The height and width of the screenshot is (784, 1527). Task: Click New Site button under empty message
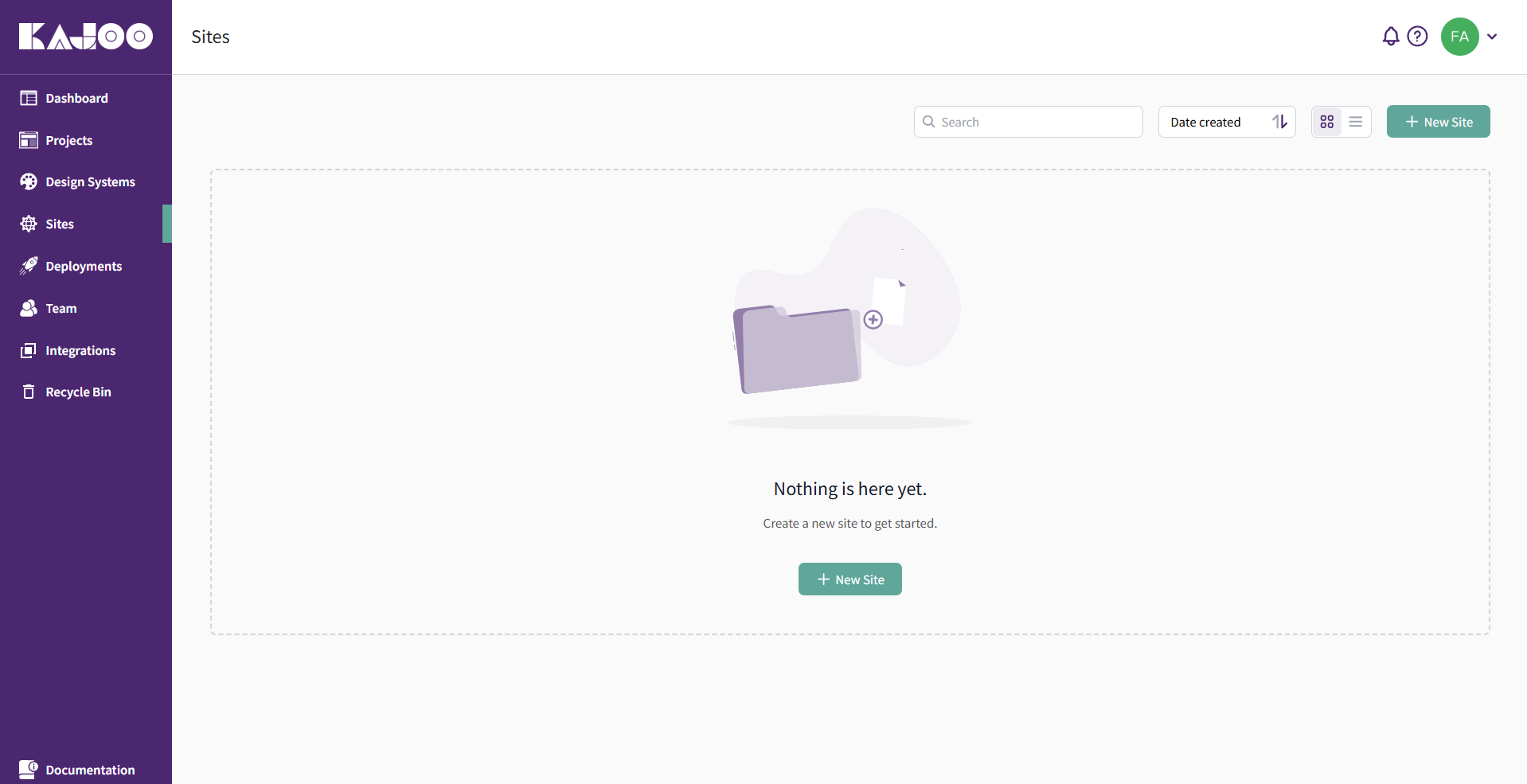(x=849, y=579)
